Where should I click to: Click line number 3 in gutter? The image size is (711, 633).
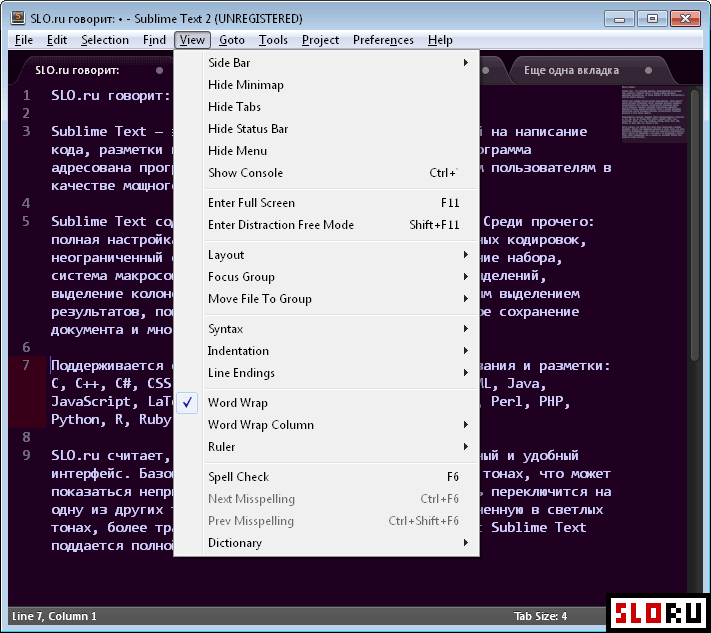coord(26,131)
